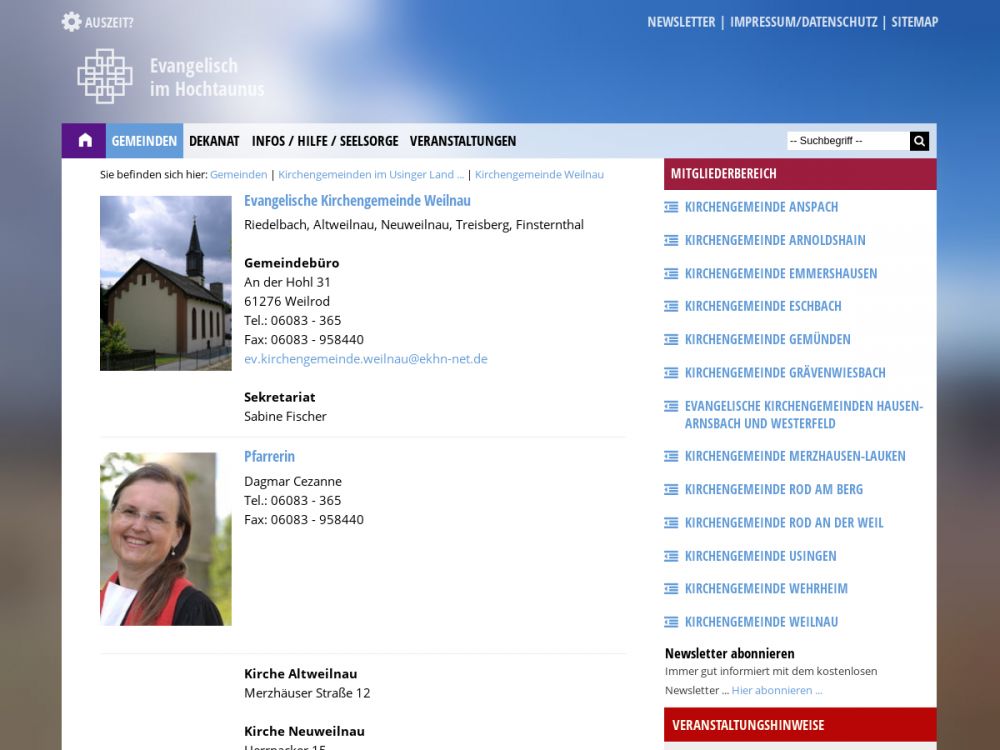Open the Newsletter link in the header
1000x750 pixels.
click(x=681, y=22)
